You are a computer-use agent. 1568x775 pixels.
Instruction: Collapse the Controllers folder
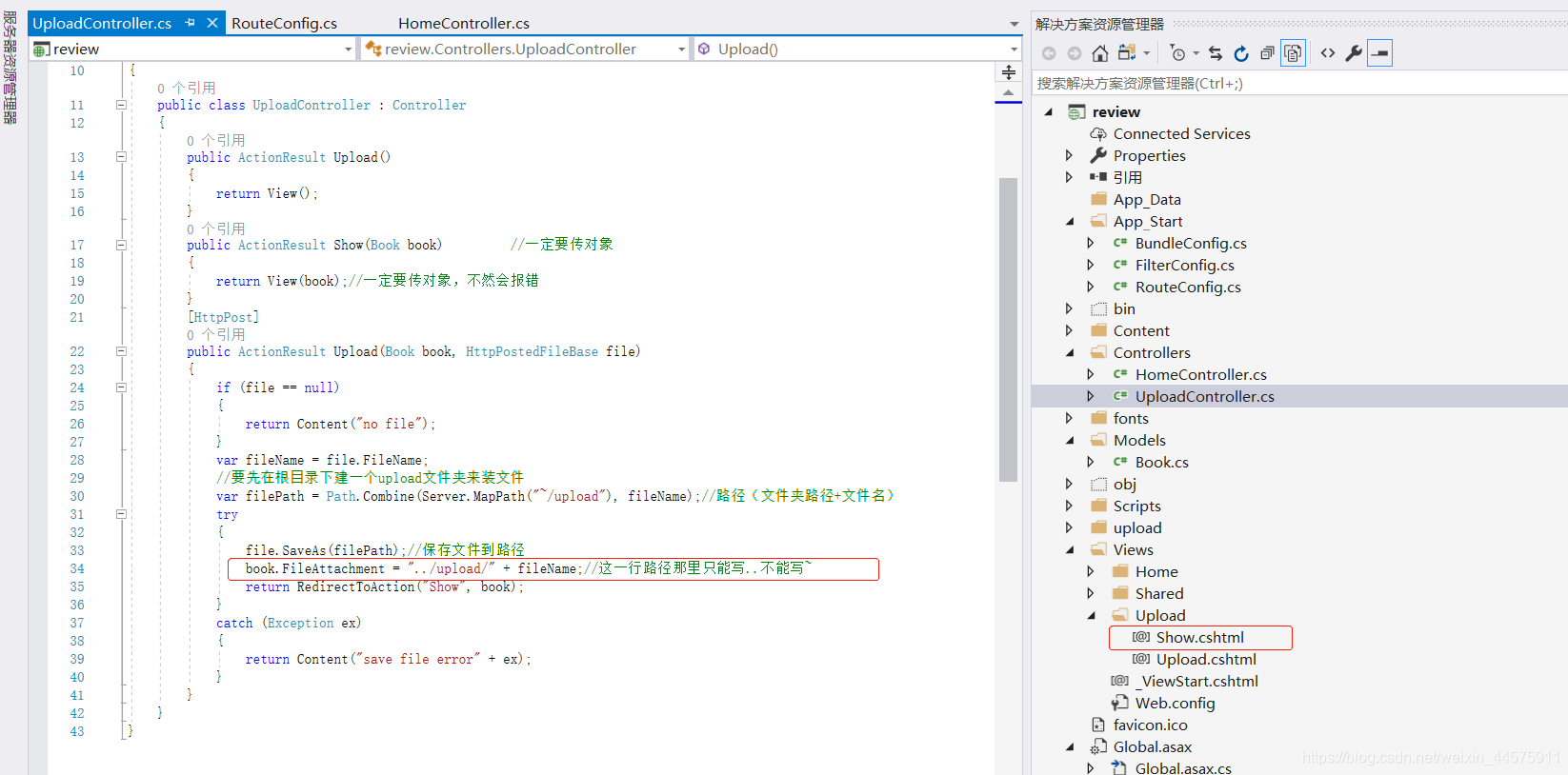click(x=1069, y=353)
